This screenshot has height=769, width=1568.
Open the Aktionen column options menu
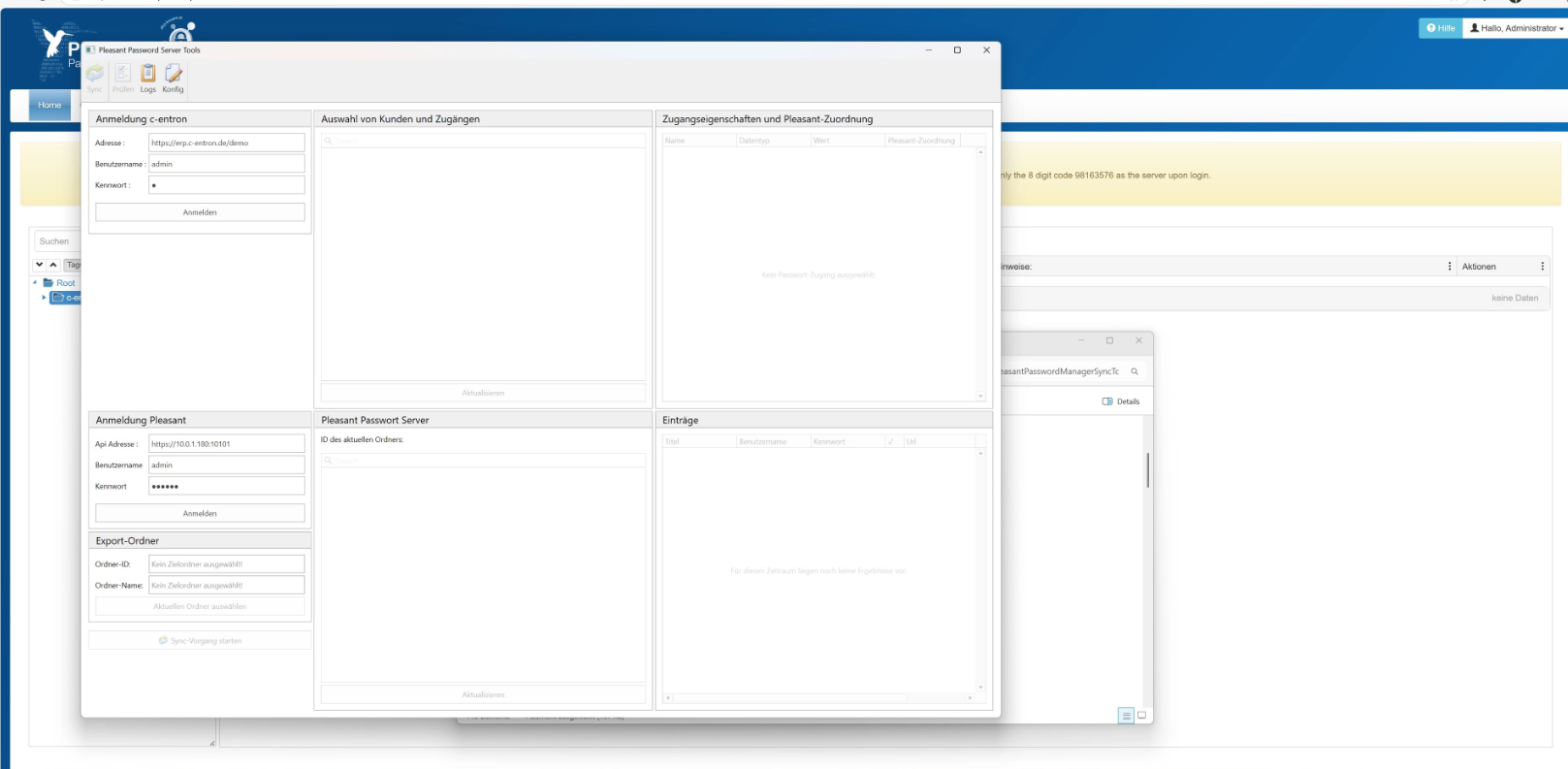1542,267
